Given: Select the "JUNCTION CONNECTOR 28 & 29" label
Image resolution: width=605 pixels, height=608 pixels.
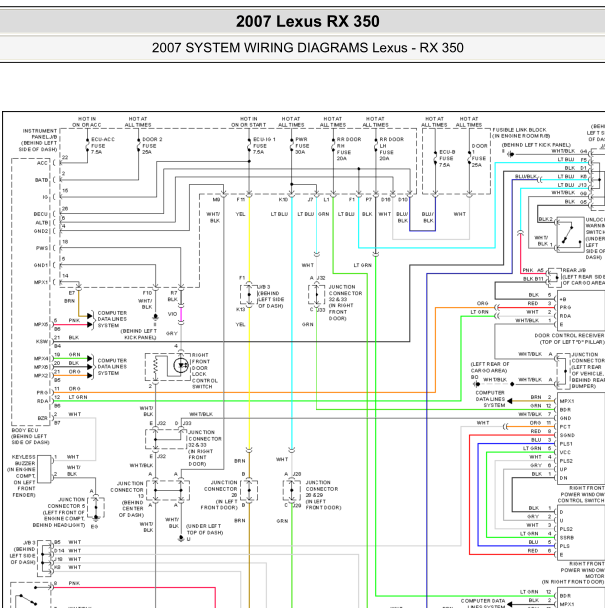Looking at the screenshot, I should pyautogui.click(x=322, y=489).
